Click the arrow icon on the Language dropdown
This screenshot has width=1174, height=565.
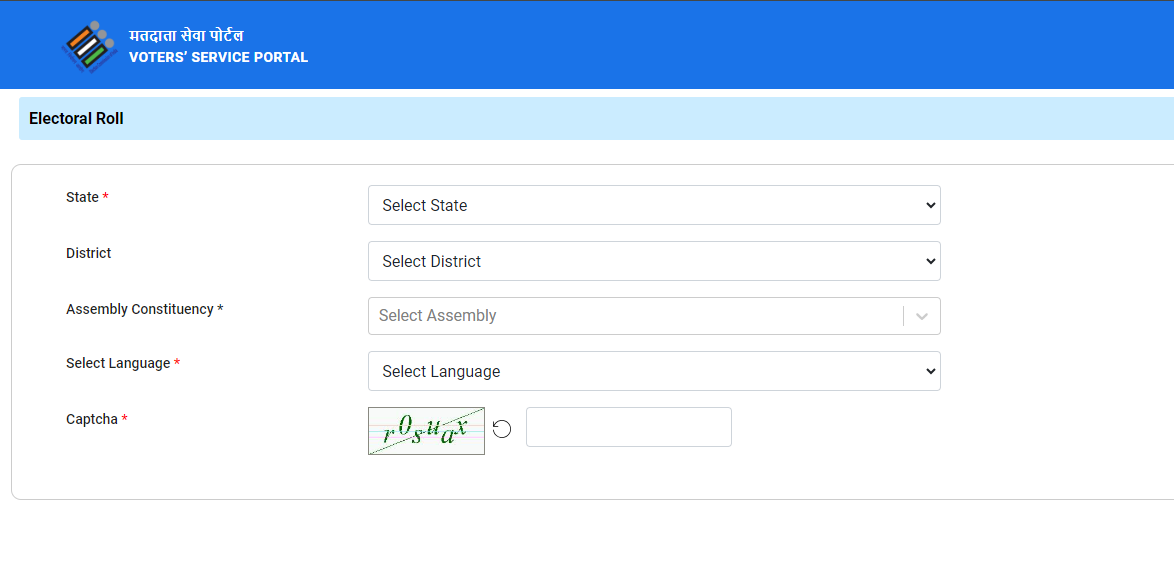930,371
